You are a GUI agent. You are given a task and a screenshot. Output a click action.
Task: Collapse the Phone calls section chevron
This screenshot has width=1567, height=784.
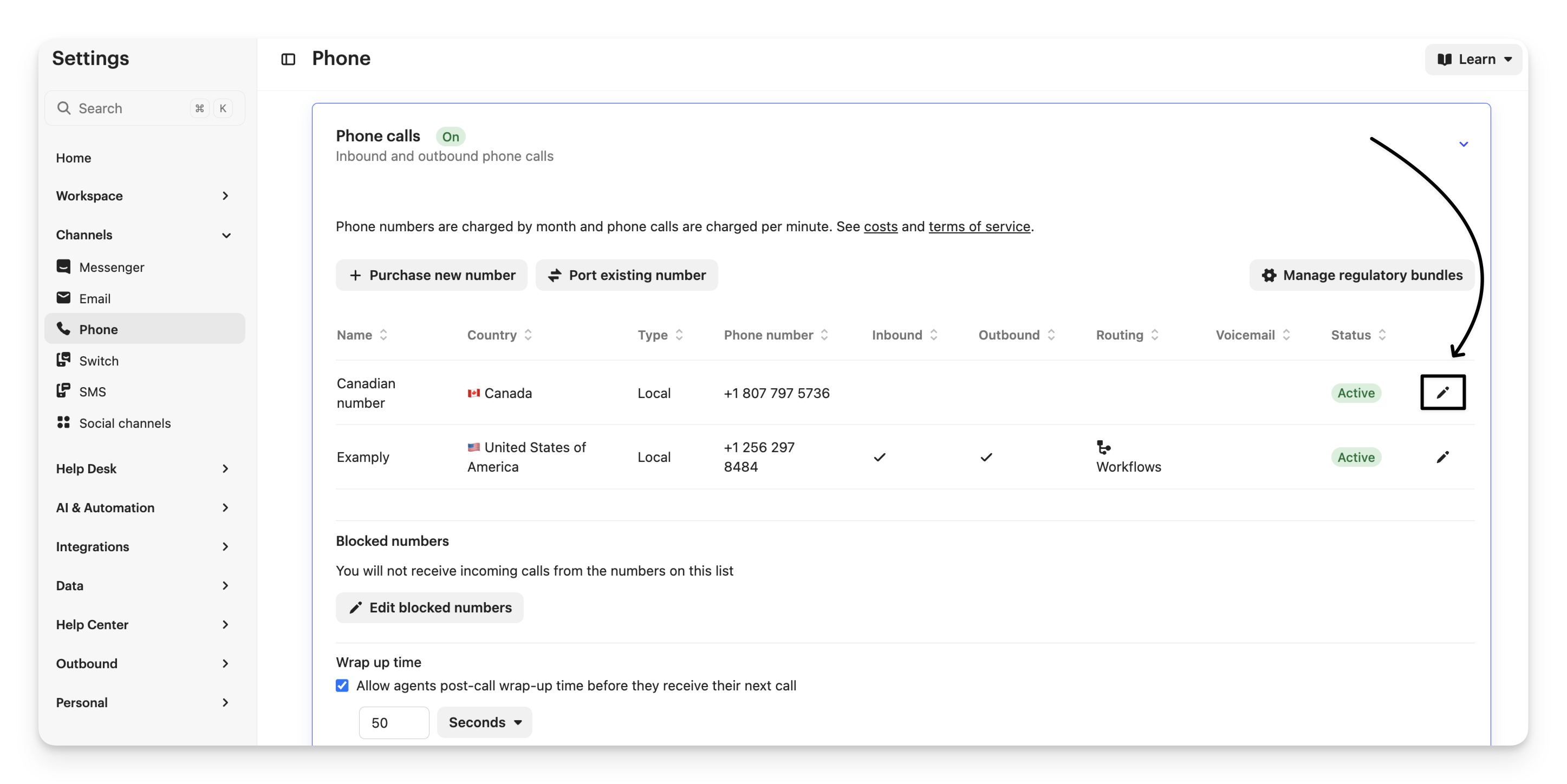point(1463,144)
